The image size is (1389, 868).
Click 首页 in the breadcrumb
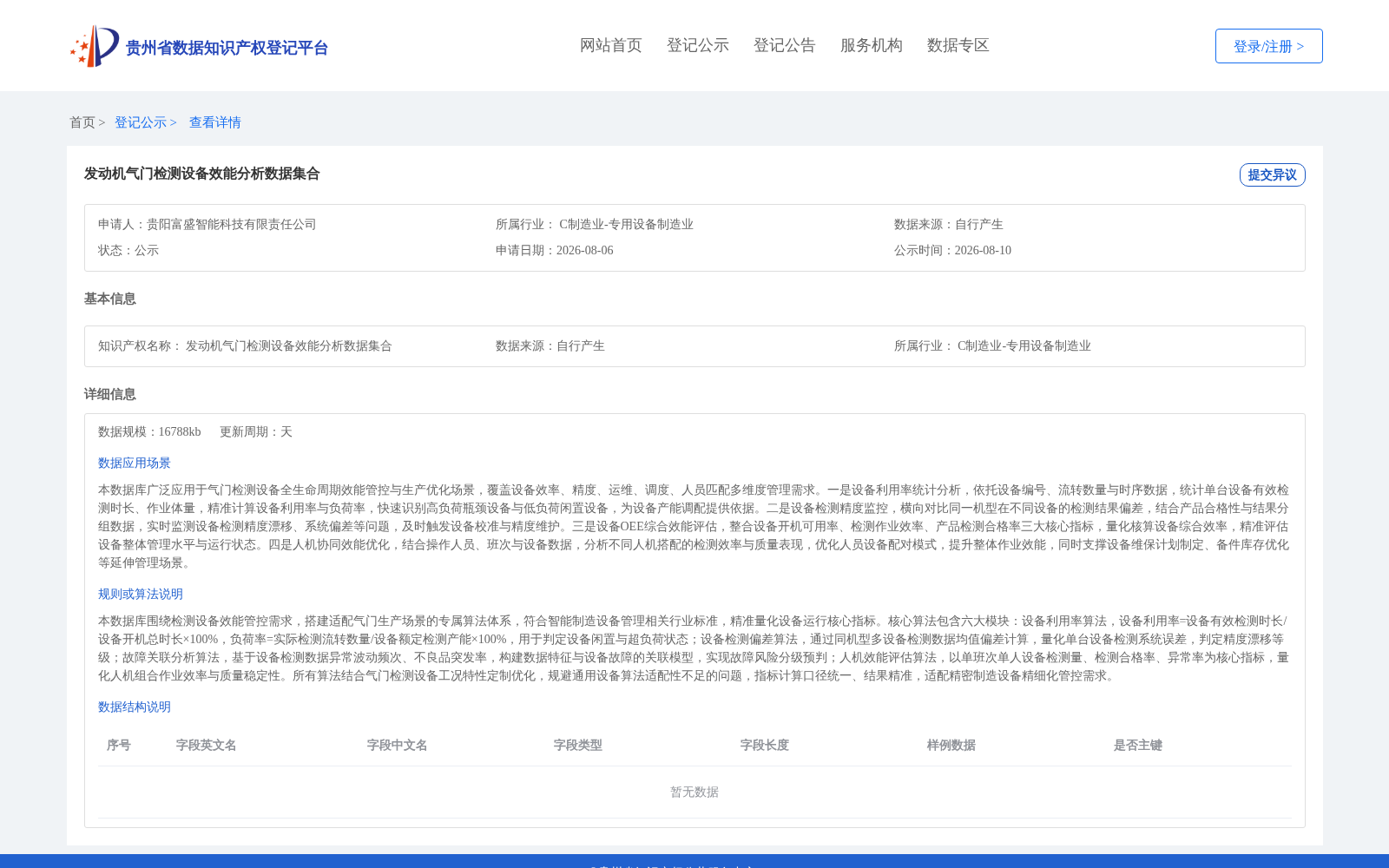[x=82, y=122]
